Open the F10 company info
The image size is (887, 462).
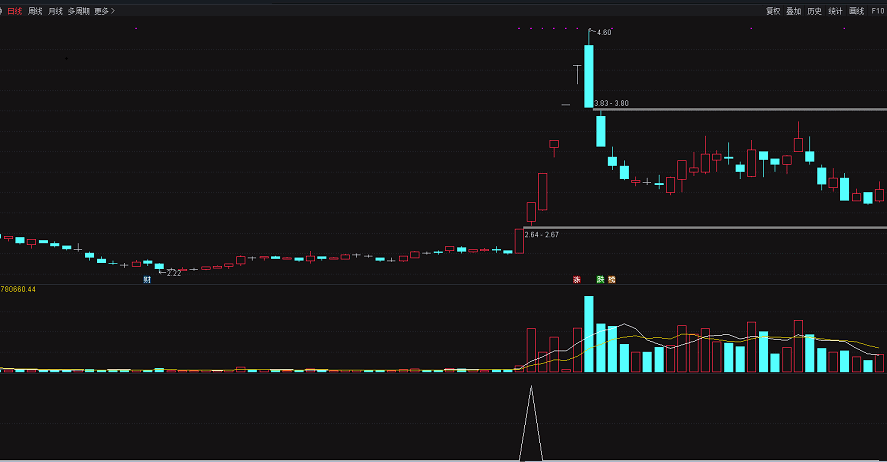tap(877, 11)
